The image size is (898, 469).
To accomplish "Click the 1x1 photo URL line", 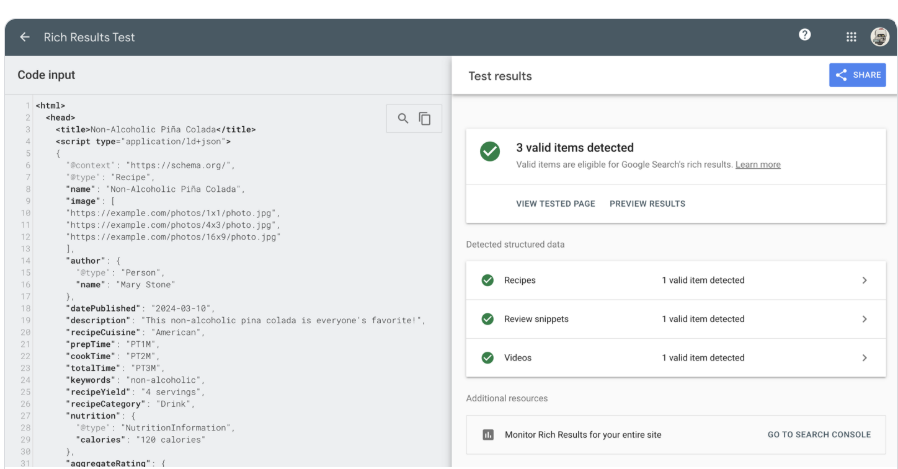I will coord(173,213).
